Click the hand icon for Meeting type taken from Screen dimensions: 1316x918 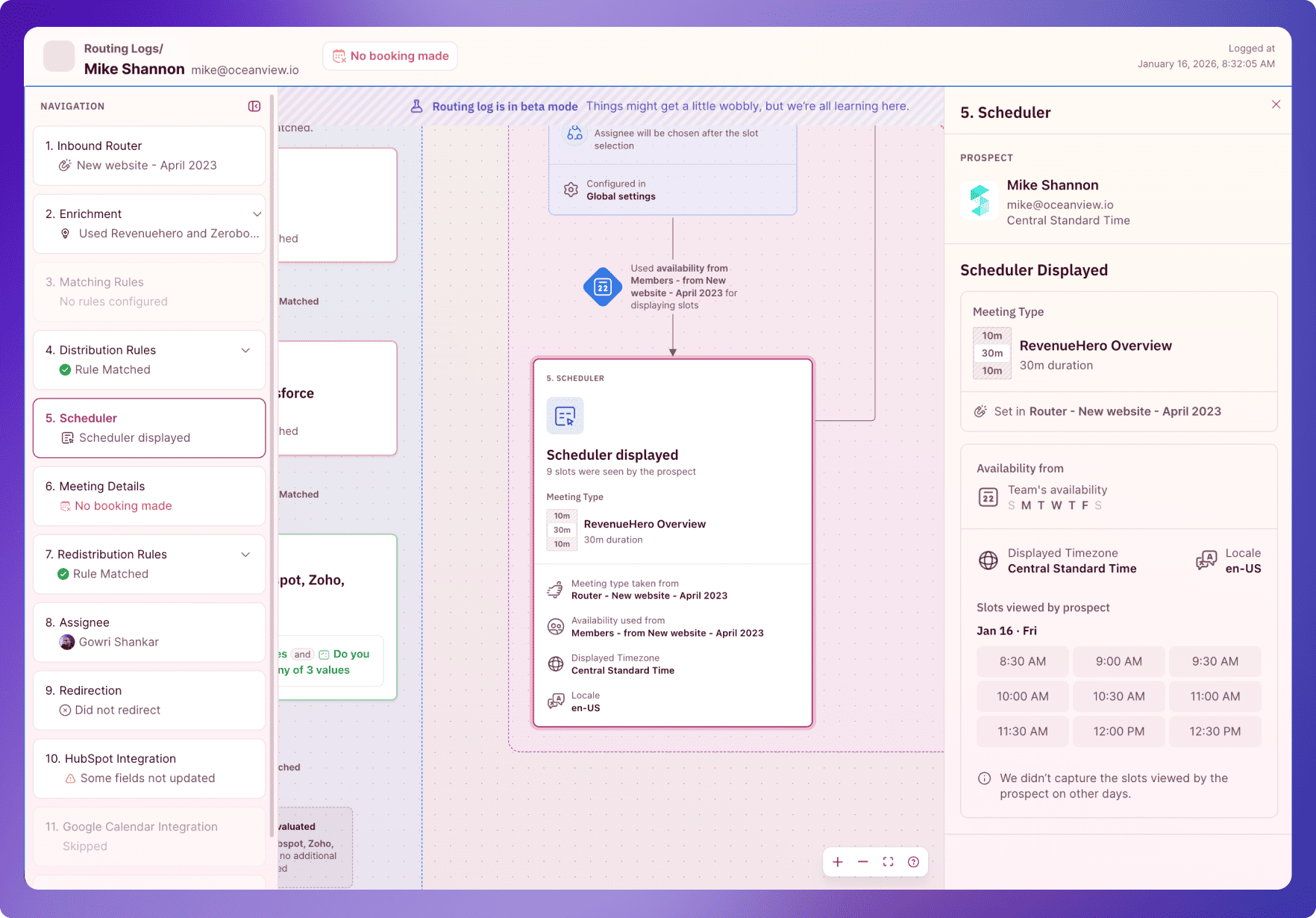(556, 590)
